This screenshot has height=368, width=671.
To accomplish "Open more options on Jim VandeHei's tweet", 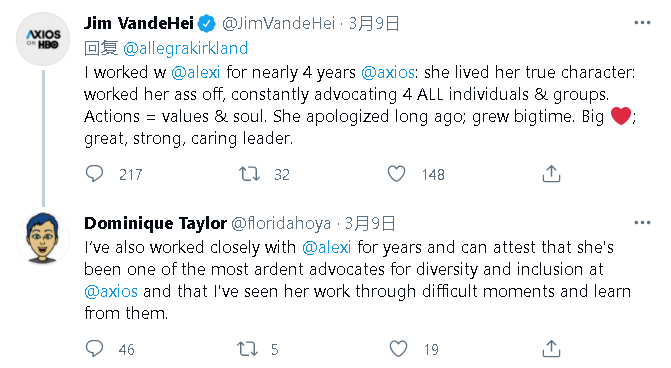I will click(x=642, y=23).
